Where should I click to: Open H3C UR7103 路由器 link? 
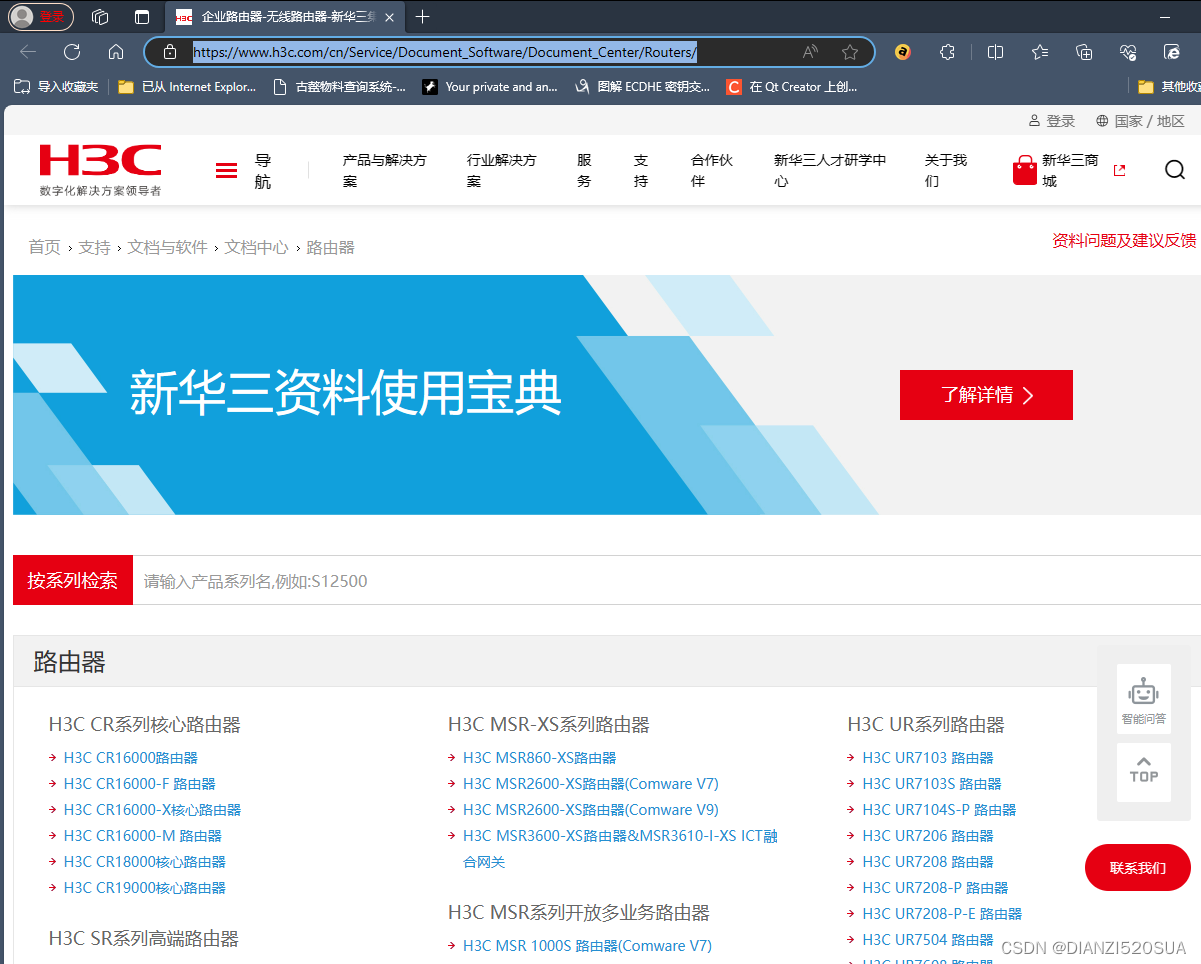pyautogui.click(x=928, y=758)
